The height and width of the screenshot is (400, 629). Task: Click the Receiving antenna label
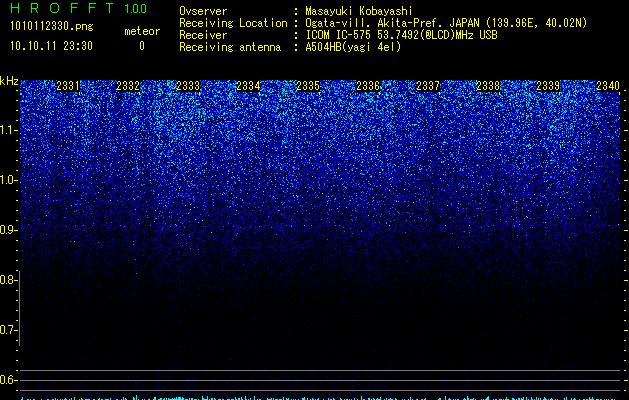230,47
